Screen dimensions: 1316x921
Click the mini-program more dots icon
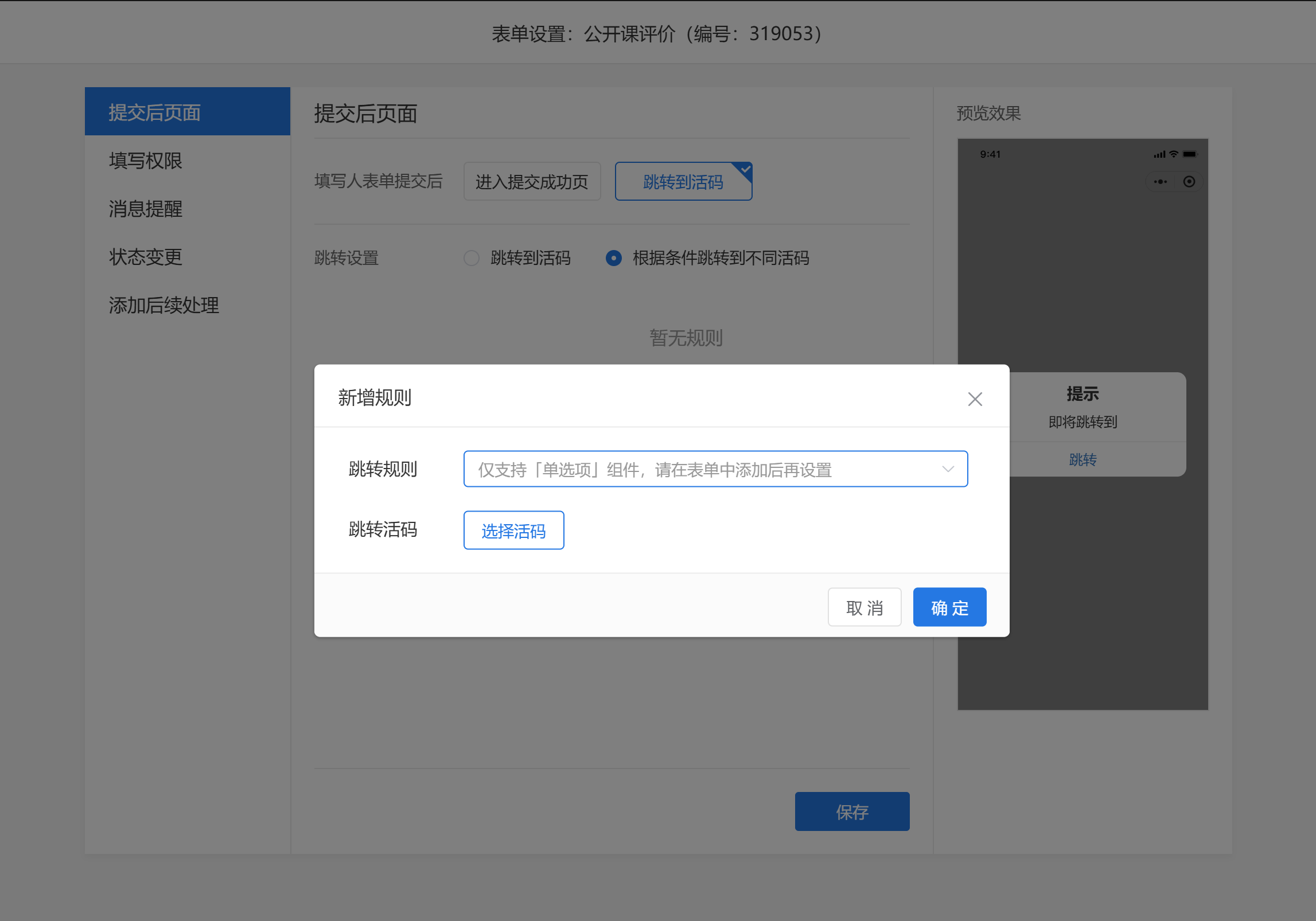tap(1160, 182)
